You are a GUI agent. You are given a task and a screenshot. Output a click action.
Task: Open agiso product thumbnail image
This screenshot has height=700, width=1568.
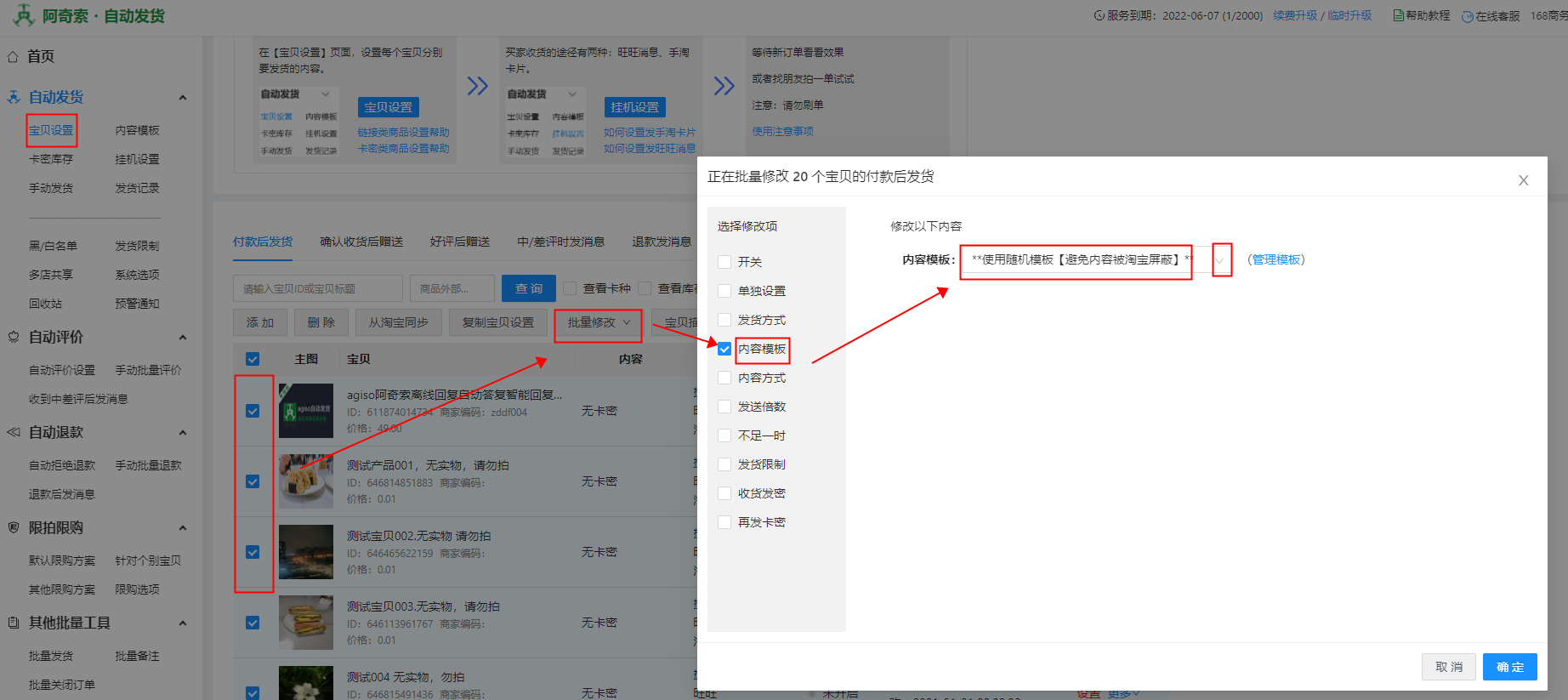(306, 411)
